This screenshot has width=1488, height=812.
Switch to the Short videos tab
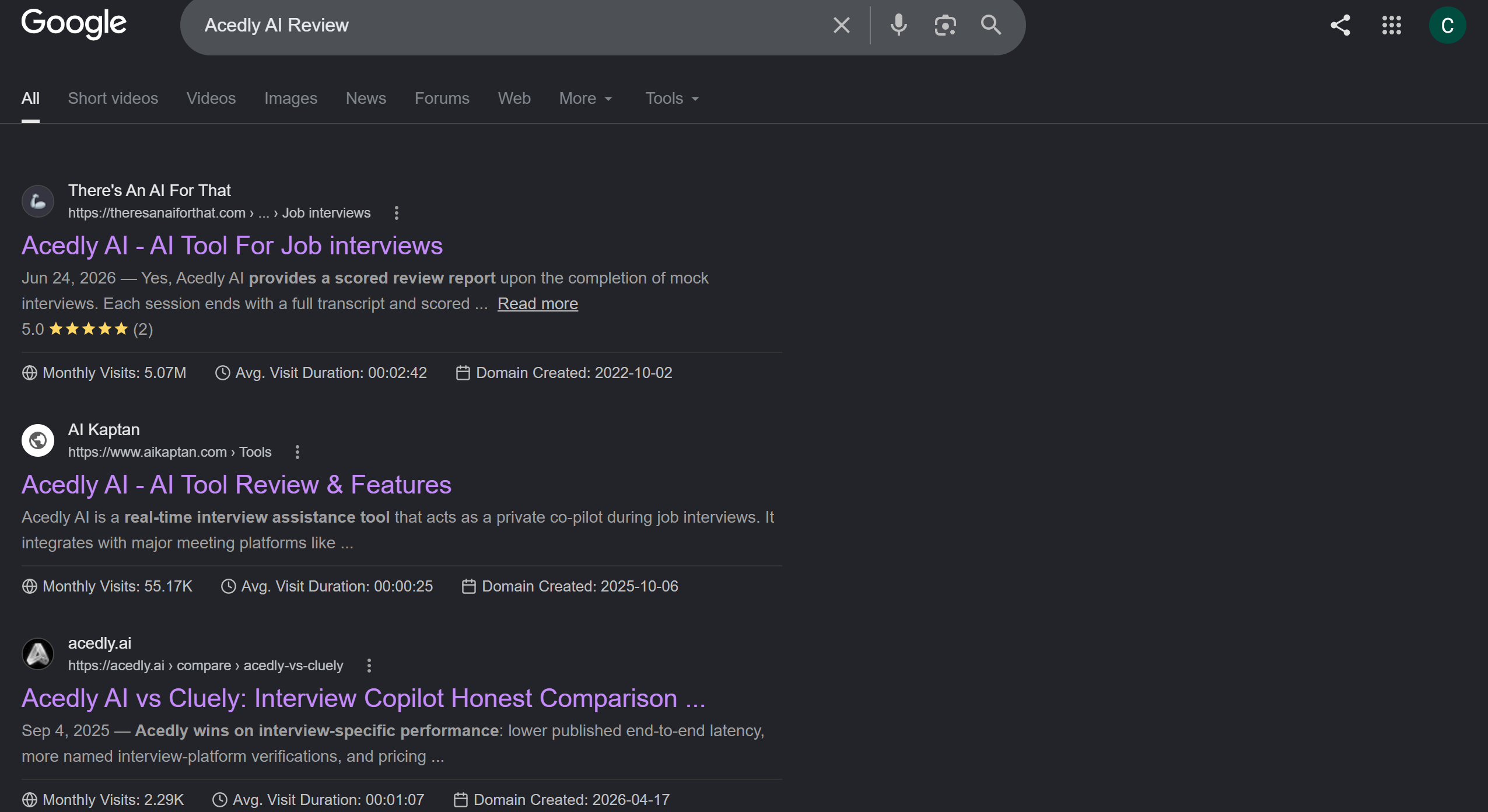113,98
